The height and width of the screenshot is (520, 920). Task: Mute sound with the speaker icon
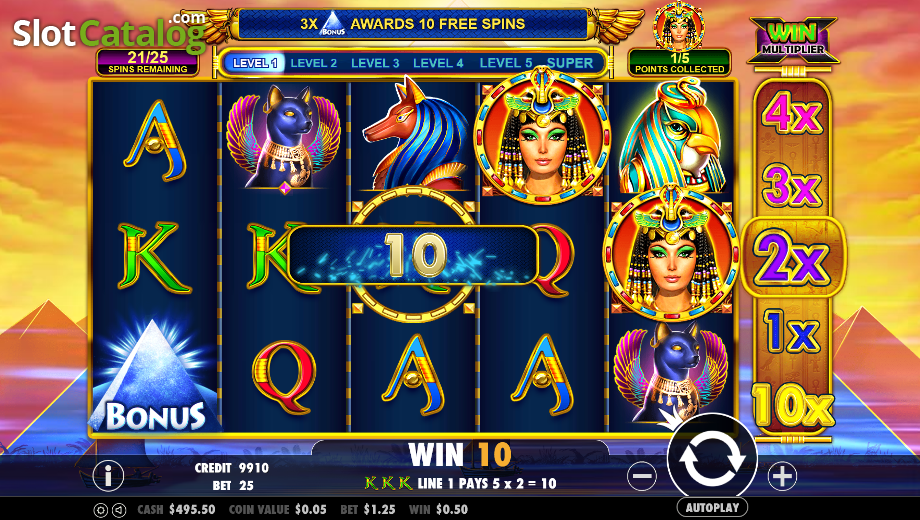click(119, 510)
